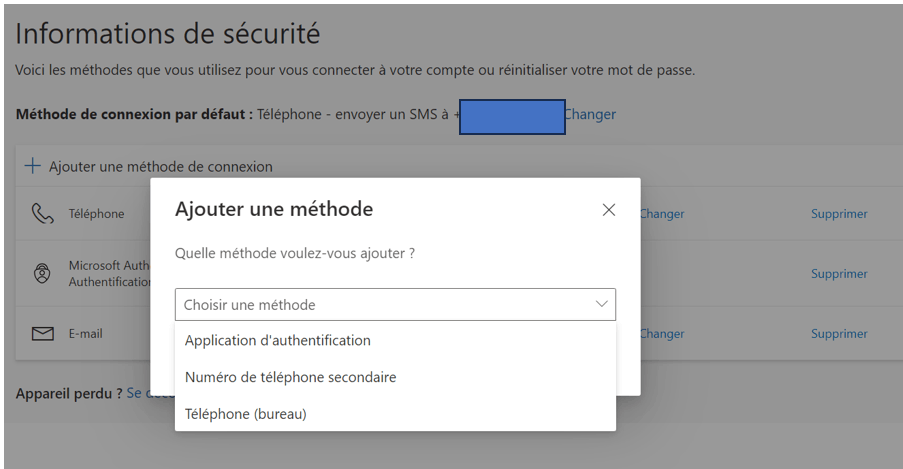Click the Téléphone row label
This screenshot has width=903, height=469.
pyautogui.click(x=96, y=214)
